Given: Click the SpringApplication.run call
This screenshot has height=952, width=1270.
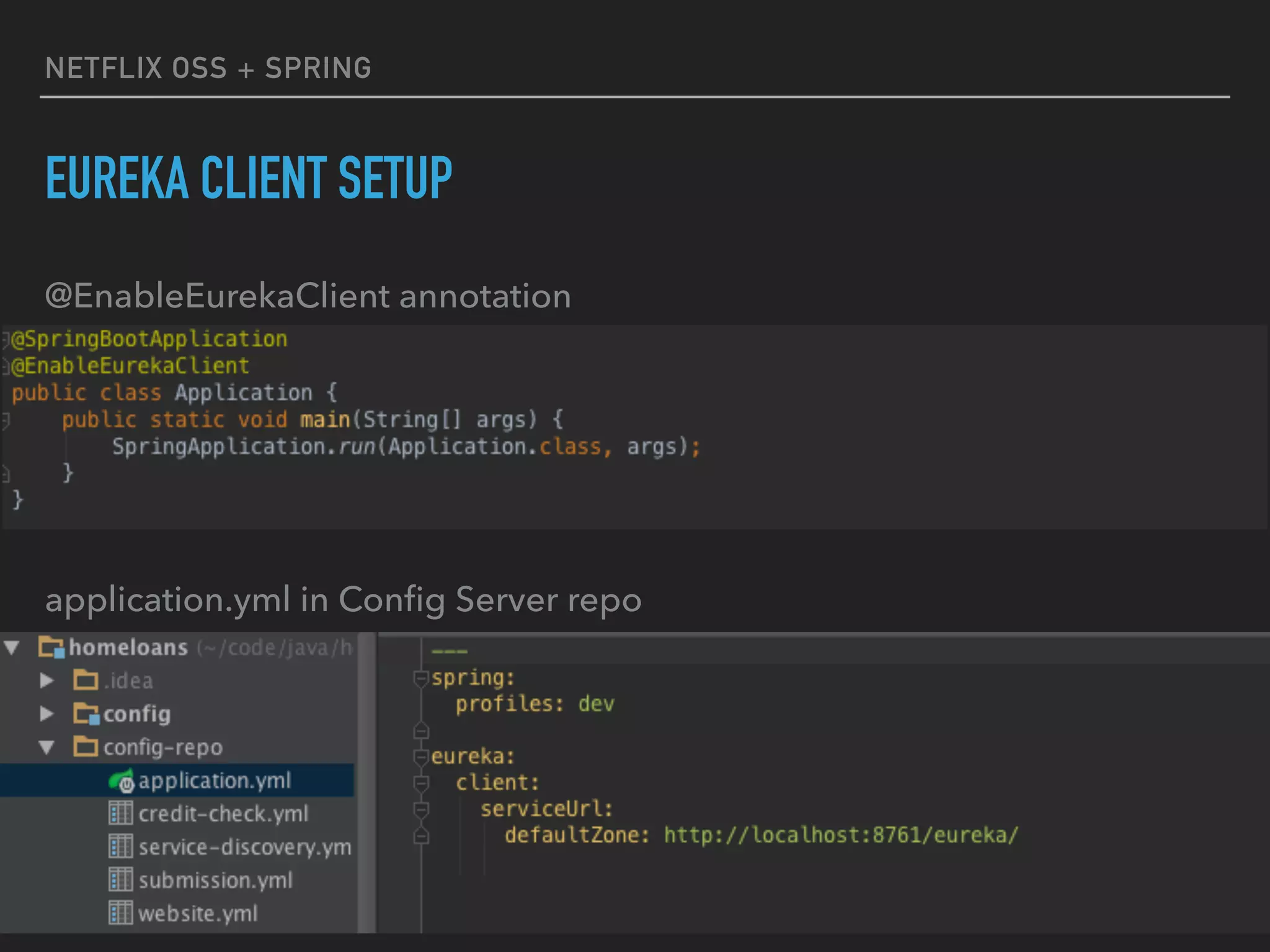Looking at the screenshot, I should [x=244, y=447].
